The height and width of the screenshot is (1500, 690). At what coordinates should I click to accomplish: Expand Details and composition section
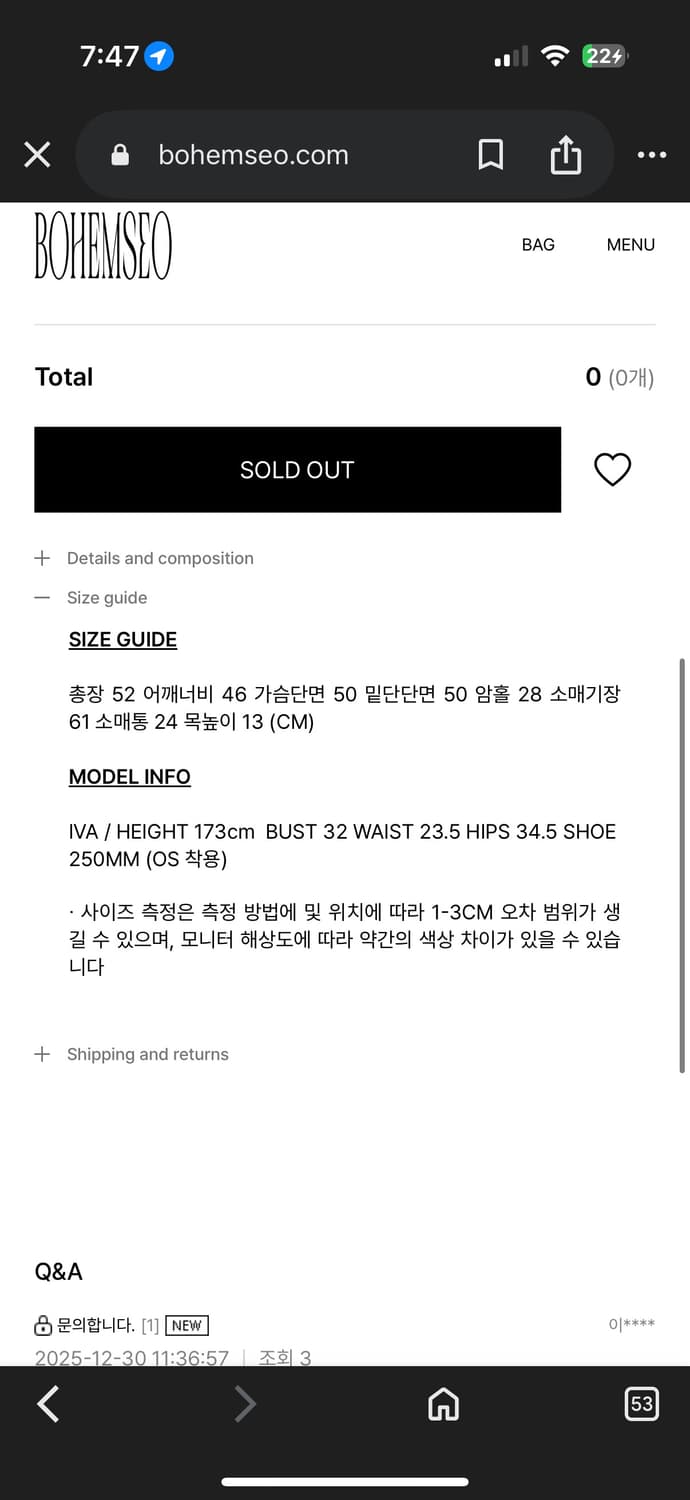[160, 558]
